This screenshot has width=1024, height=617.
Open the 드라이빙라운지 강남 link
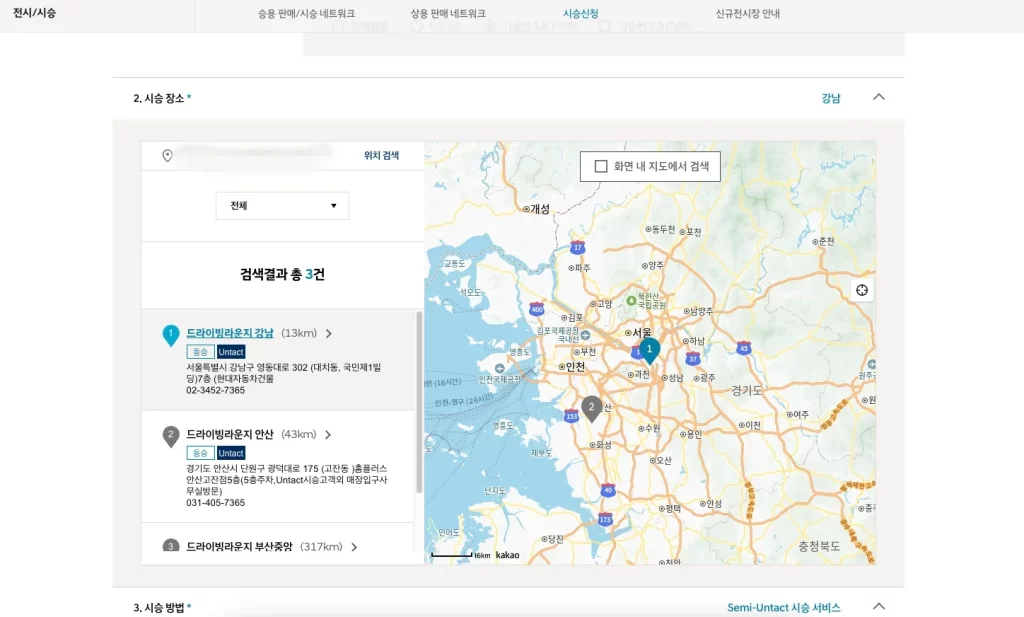[x=229, y=333]
